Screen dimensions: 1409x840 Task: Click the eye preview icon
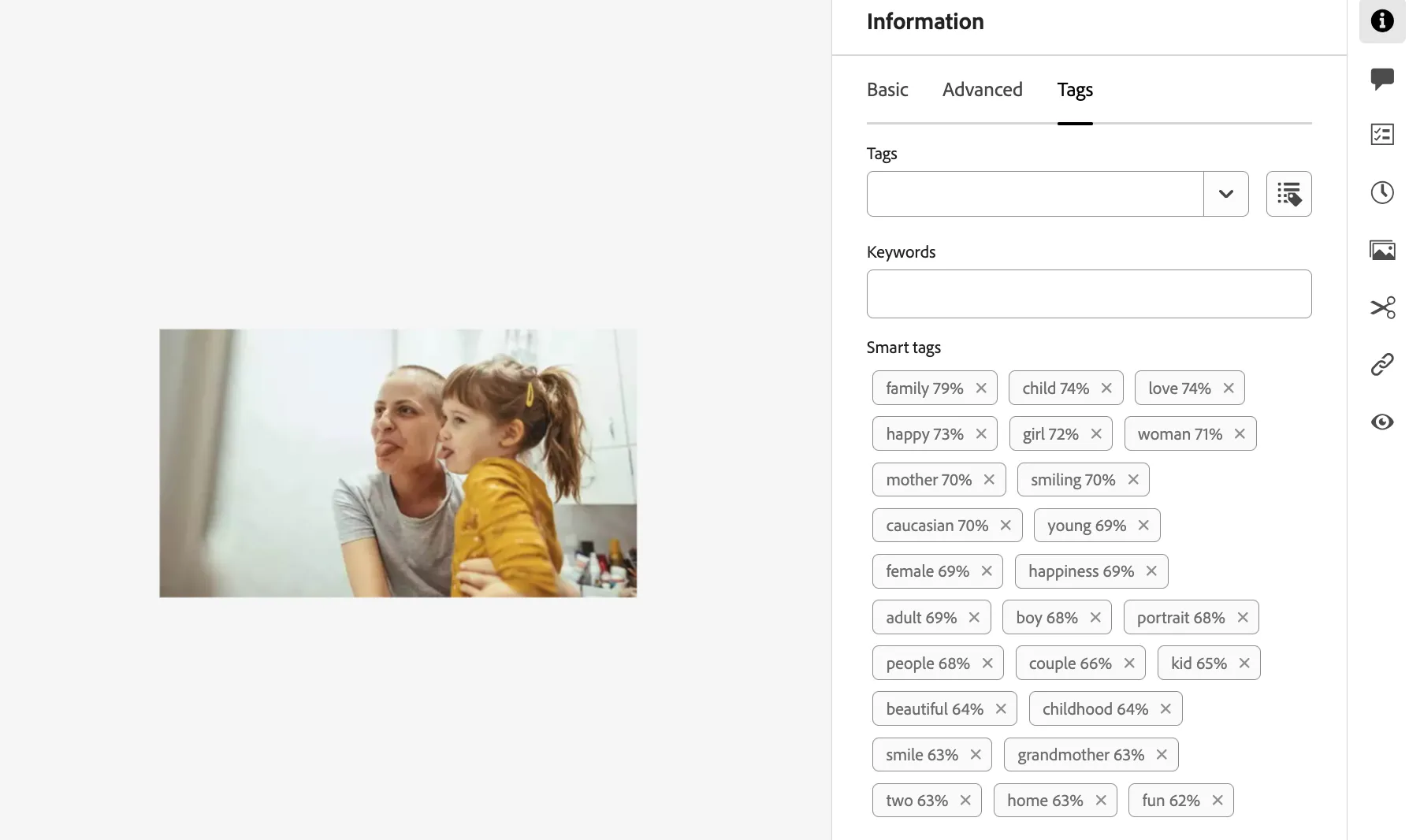(x=1382, y=422)
